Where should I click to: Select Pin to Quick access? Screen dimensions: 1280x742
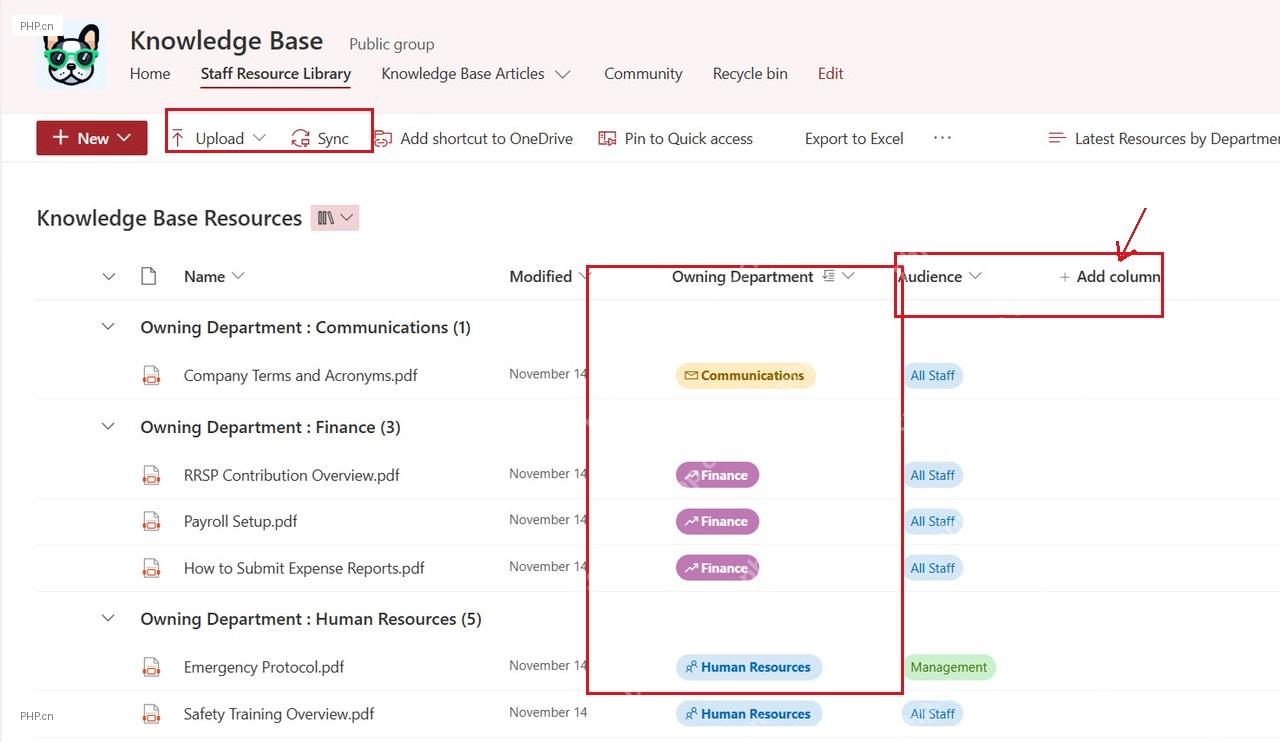(x=675, y=138)
